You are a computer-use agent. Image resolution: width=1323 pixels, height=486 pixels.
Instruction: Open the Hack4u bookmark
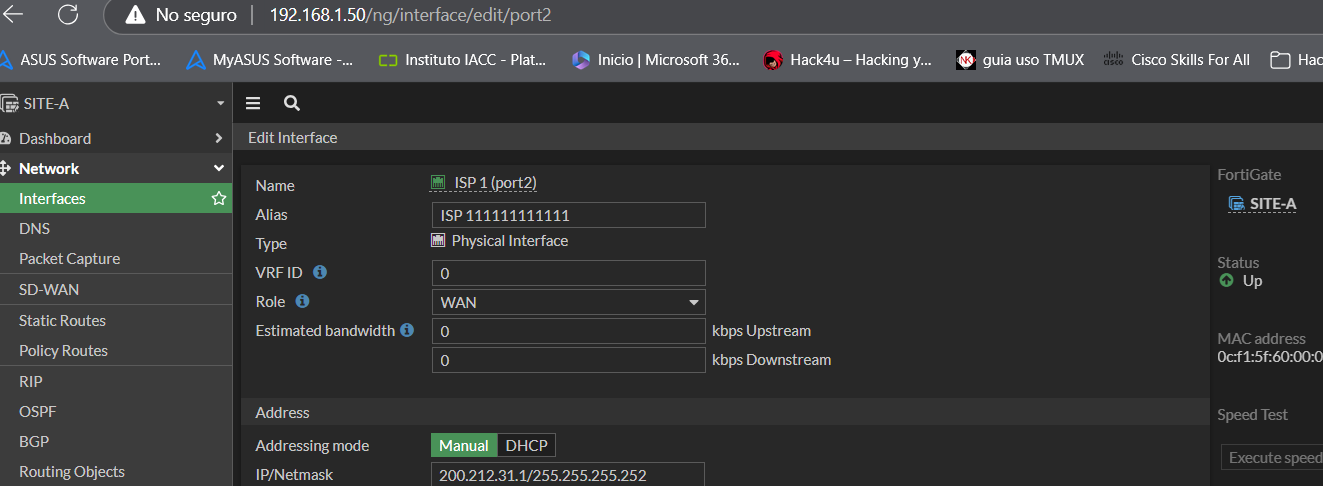848,60
